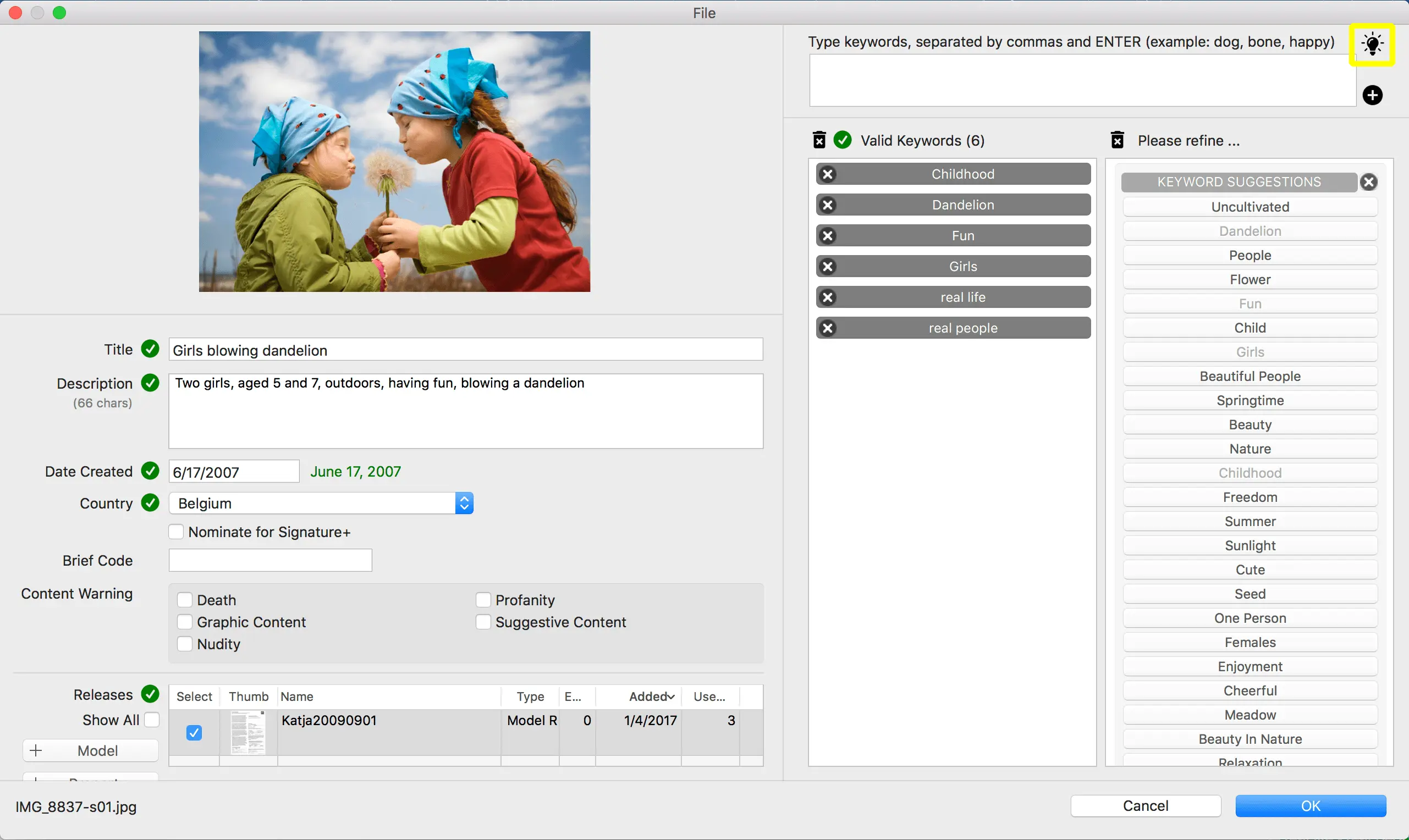Remove the Dandelion keyword with its X icon
Viewport: 1409px width, 840px height.
pos(828,205)
